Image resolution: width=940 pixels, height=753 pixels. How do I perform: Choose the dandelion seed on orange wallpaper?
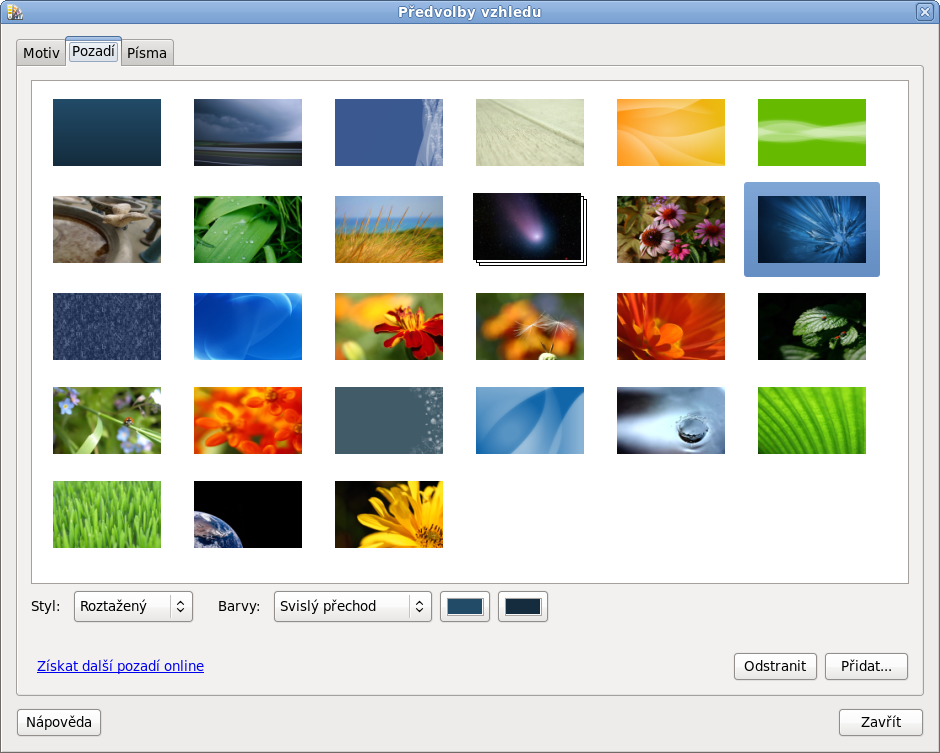[529, 327]
